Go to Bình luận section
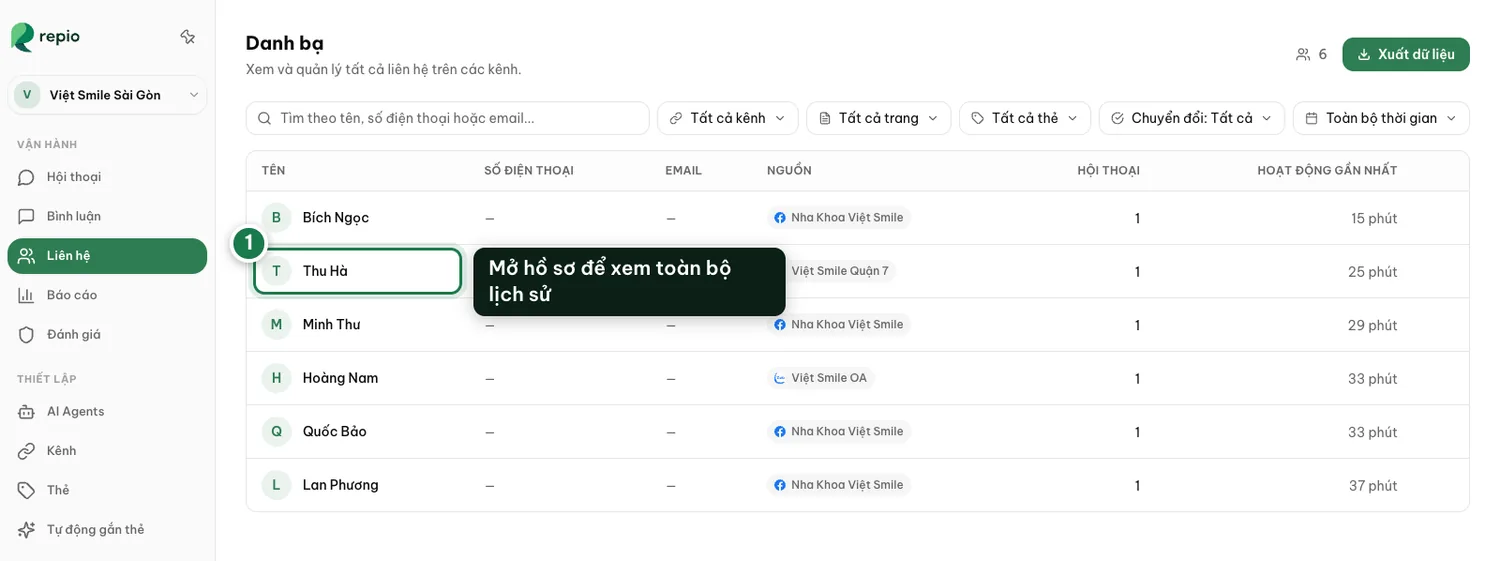The width and height of the screenshot is (1500, 561). [107, 216]
